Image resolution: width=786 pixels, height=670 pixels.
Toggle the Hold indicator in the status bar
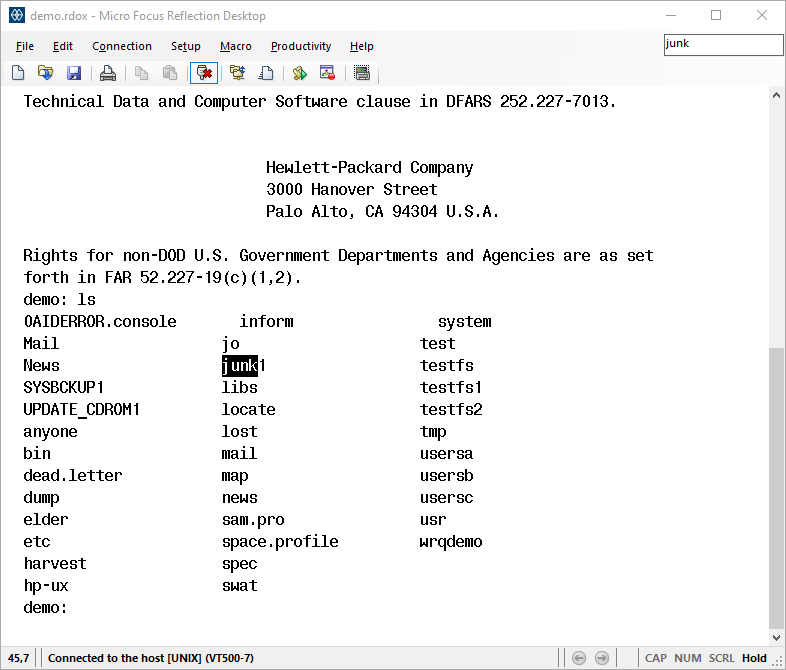[754, 658]
